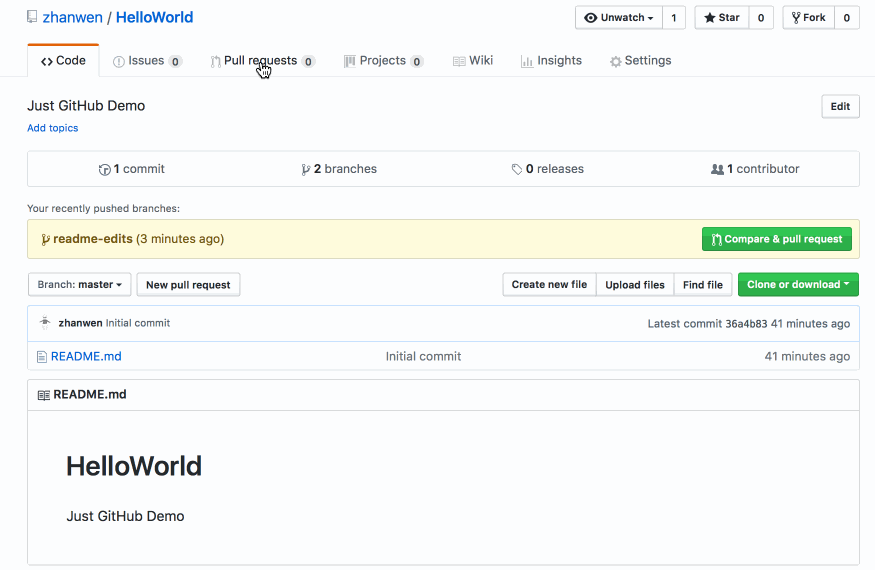875x570 pixels.
Task: Switch to the Projects tab
Action: [383, 61]
